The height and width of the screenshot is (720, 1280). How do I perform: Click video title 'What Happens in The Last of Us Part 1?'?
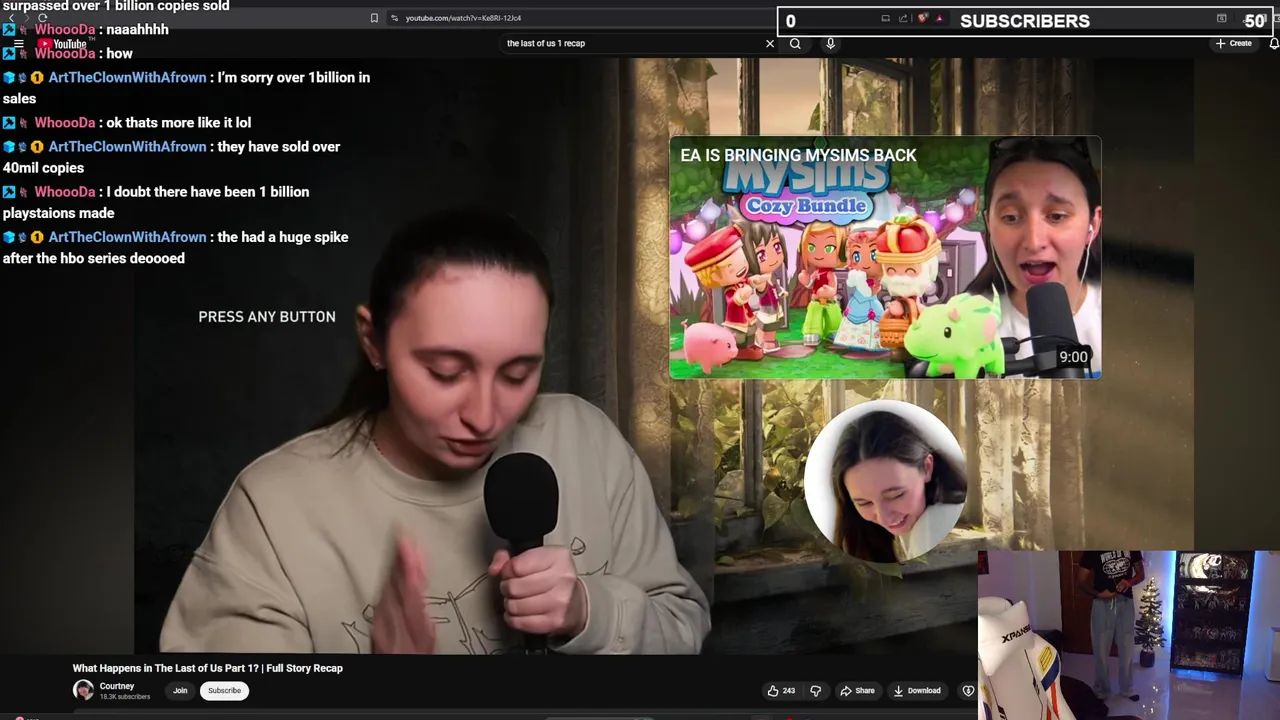click(x=207, y=668)
